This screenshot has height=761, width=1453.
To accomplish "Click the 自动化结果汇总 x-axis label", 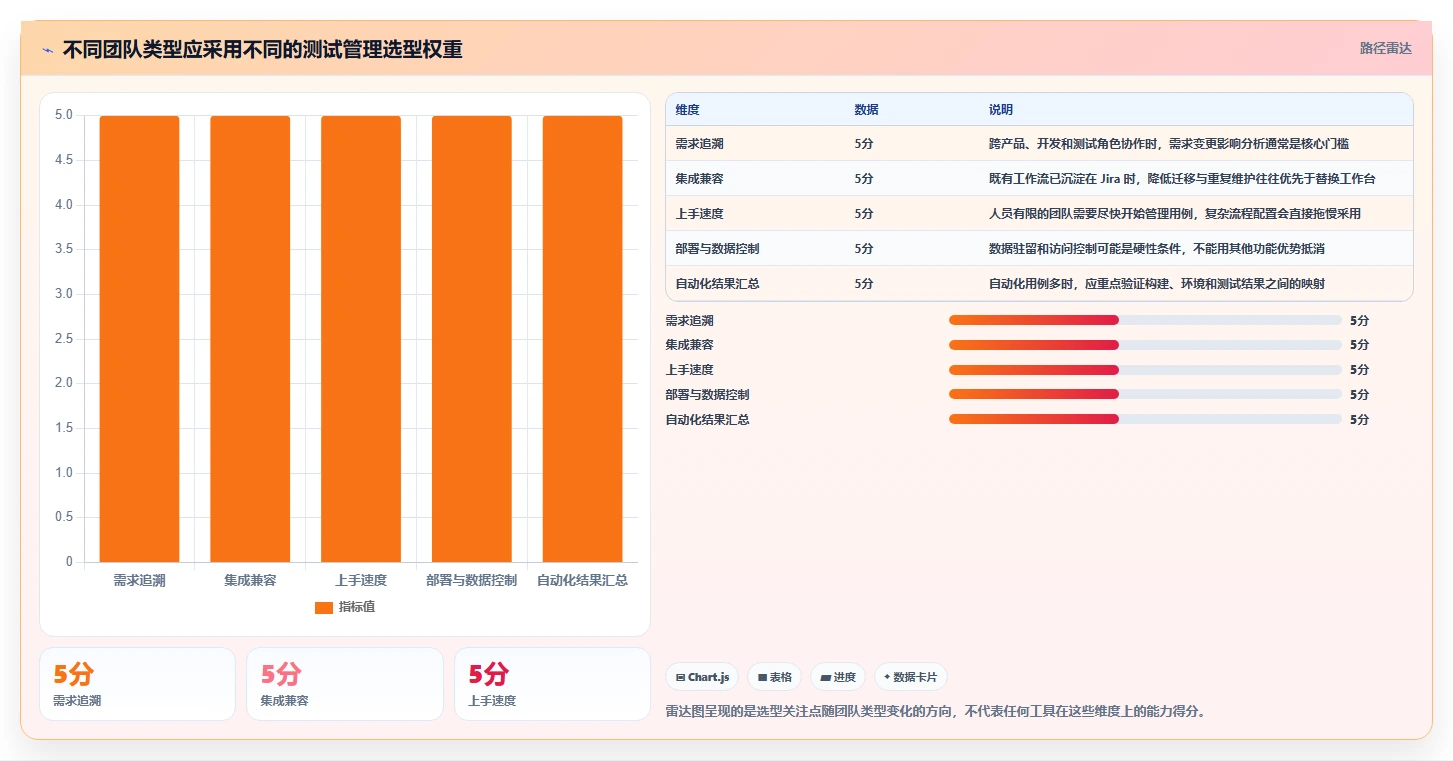I will [582, 580].
